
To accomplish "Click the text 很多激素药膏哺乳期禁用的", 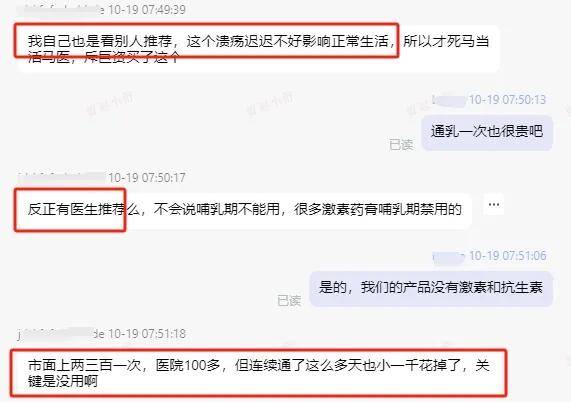I will coord(378,210).
